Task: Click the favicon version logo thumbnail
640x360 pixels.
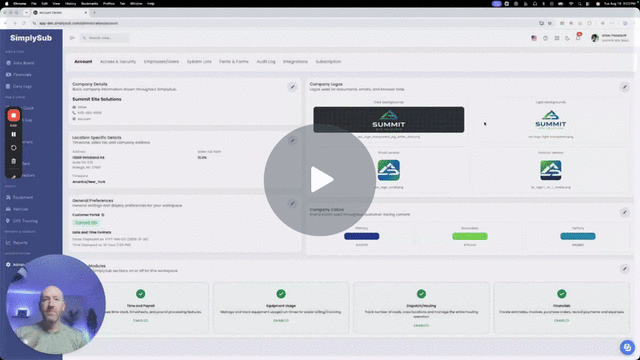Action: 551,170
